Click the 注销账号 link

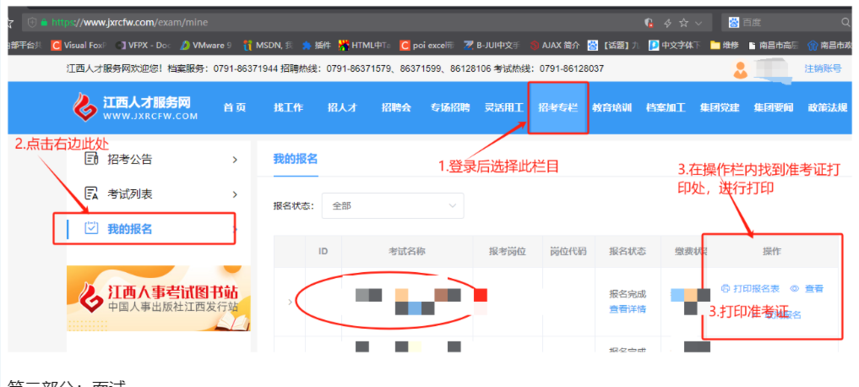822,69
